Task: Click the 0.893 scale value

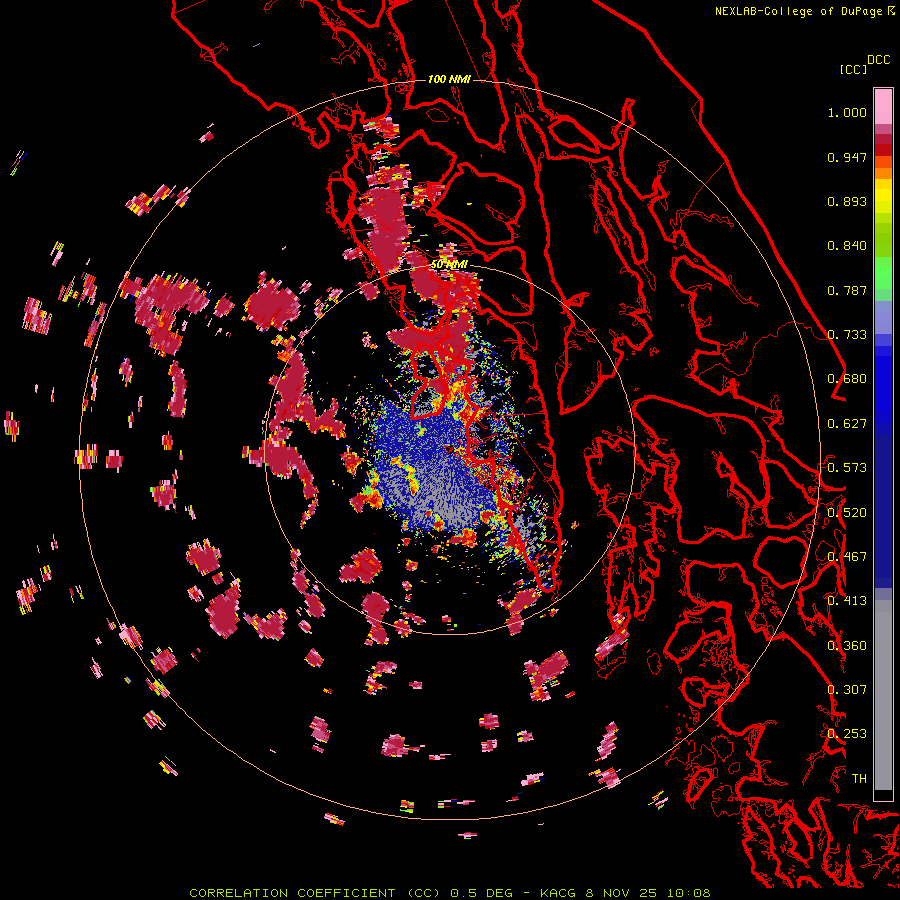Action: tap(847, 201)
